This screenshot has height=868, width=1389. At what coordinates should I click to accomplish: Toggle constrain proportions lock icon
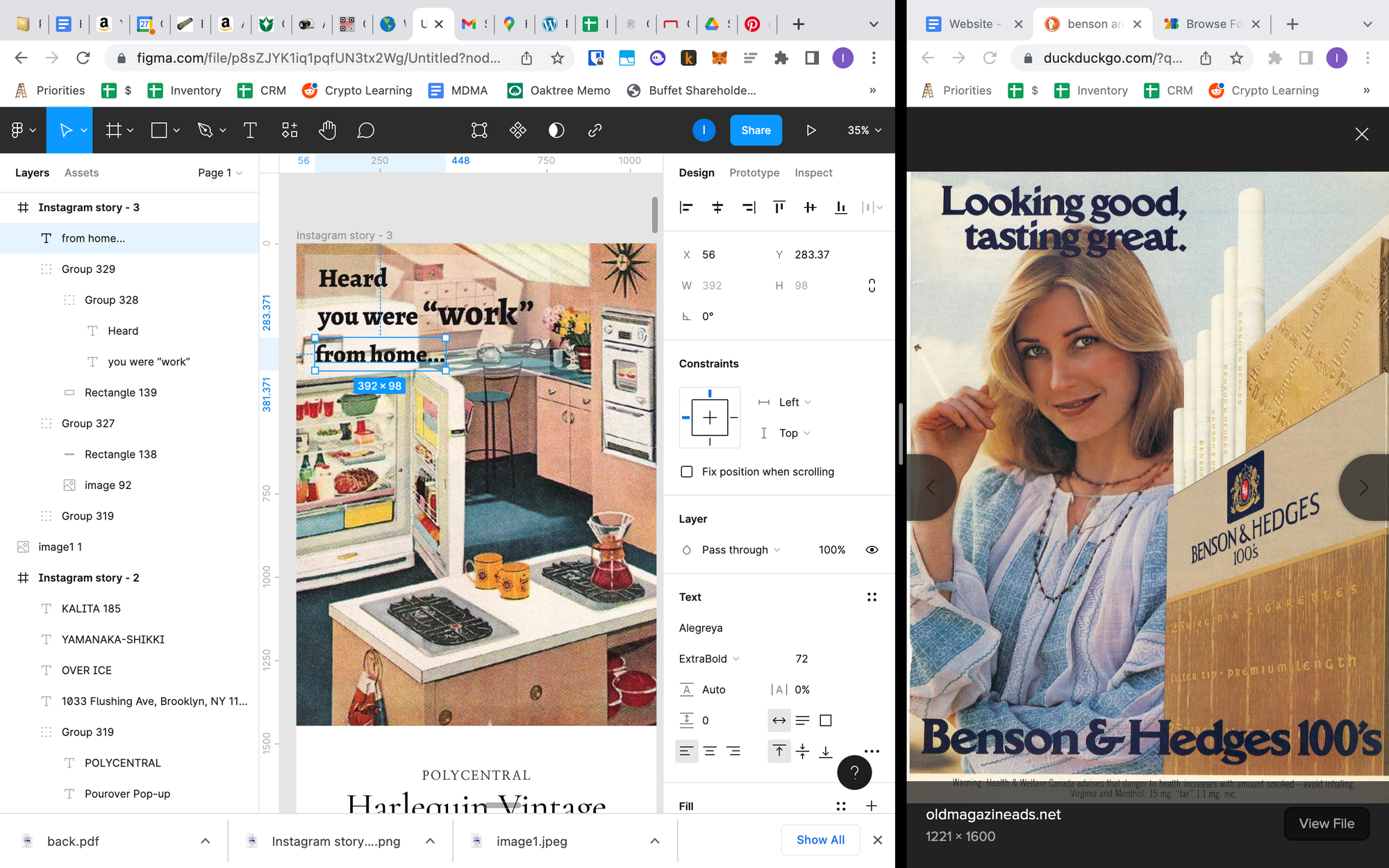(x=872, y=285)
